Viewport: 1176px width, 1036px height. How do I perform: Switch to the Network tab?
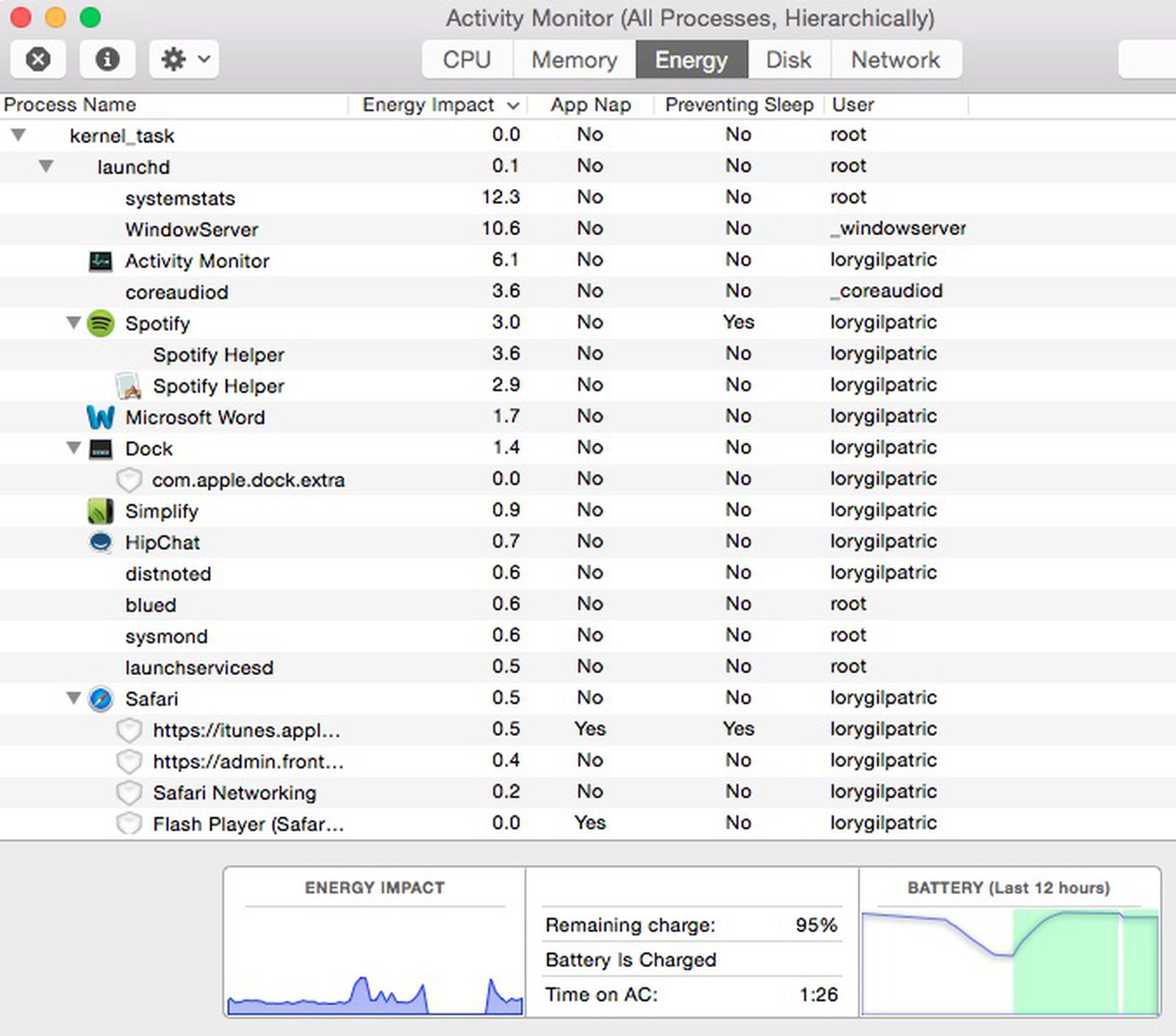tap(895, 60)
